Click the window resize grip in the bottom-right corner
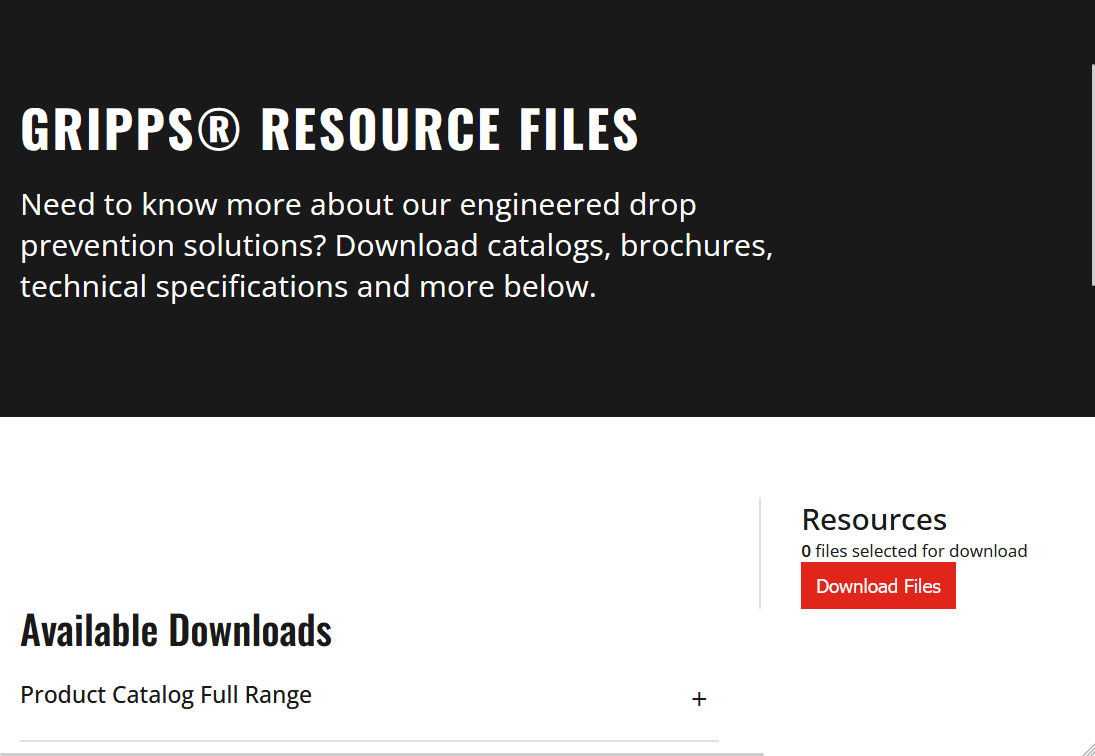Screen dimensions: 1095x756 pyautogui.click(x=1089, y=750)
